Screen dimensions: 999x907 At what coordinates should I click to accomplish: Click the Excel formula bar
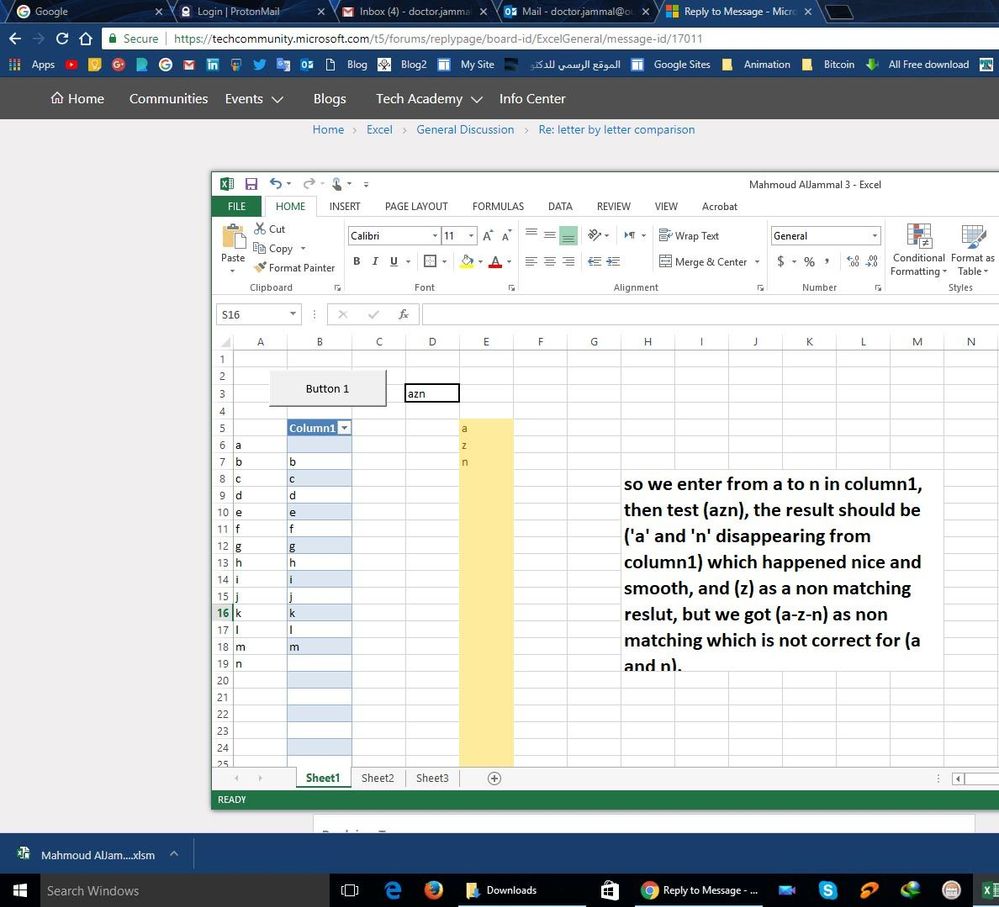coord(710,314)
